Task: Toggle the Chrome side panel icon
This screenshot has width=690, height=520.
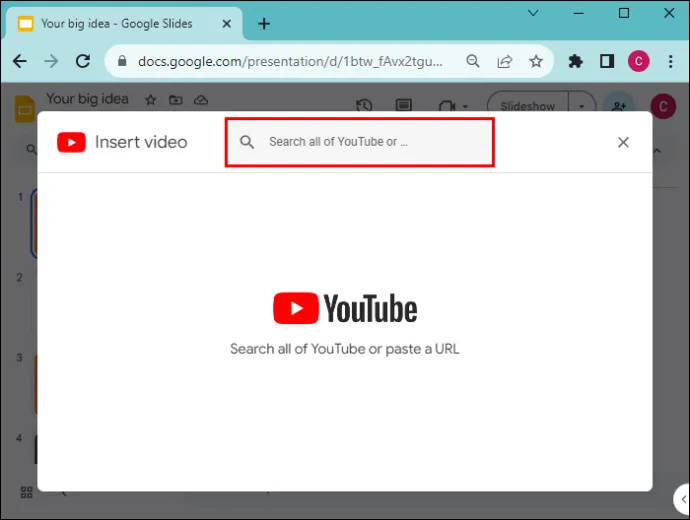Action: coord(607,61)
